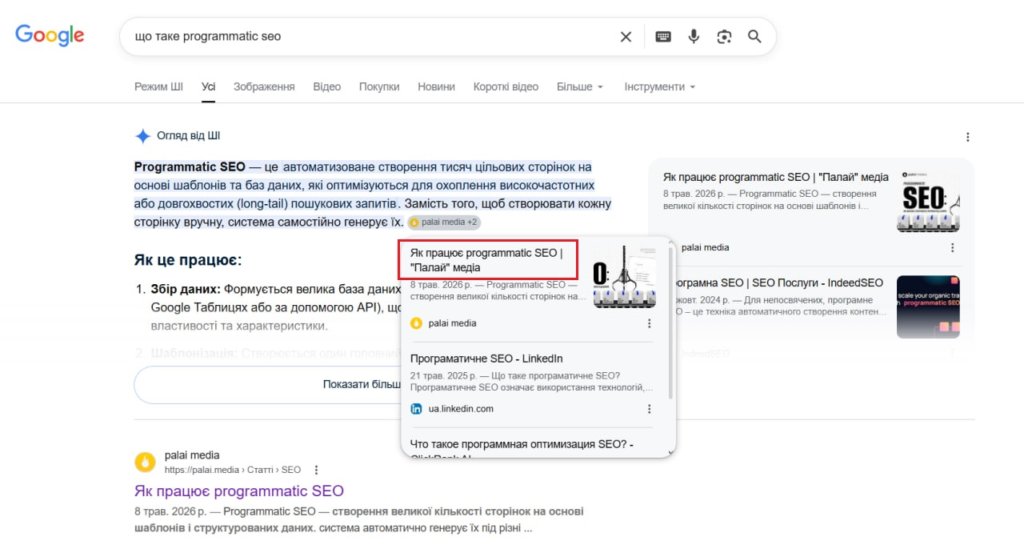Switch to Відео tab
The image size is (1024, 553).
click(327, 87)
